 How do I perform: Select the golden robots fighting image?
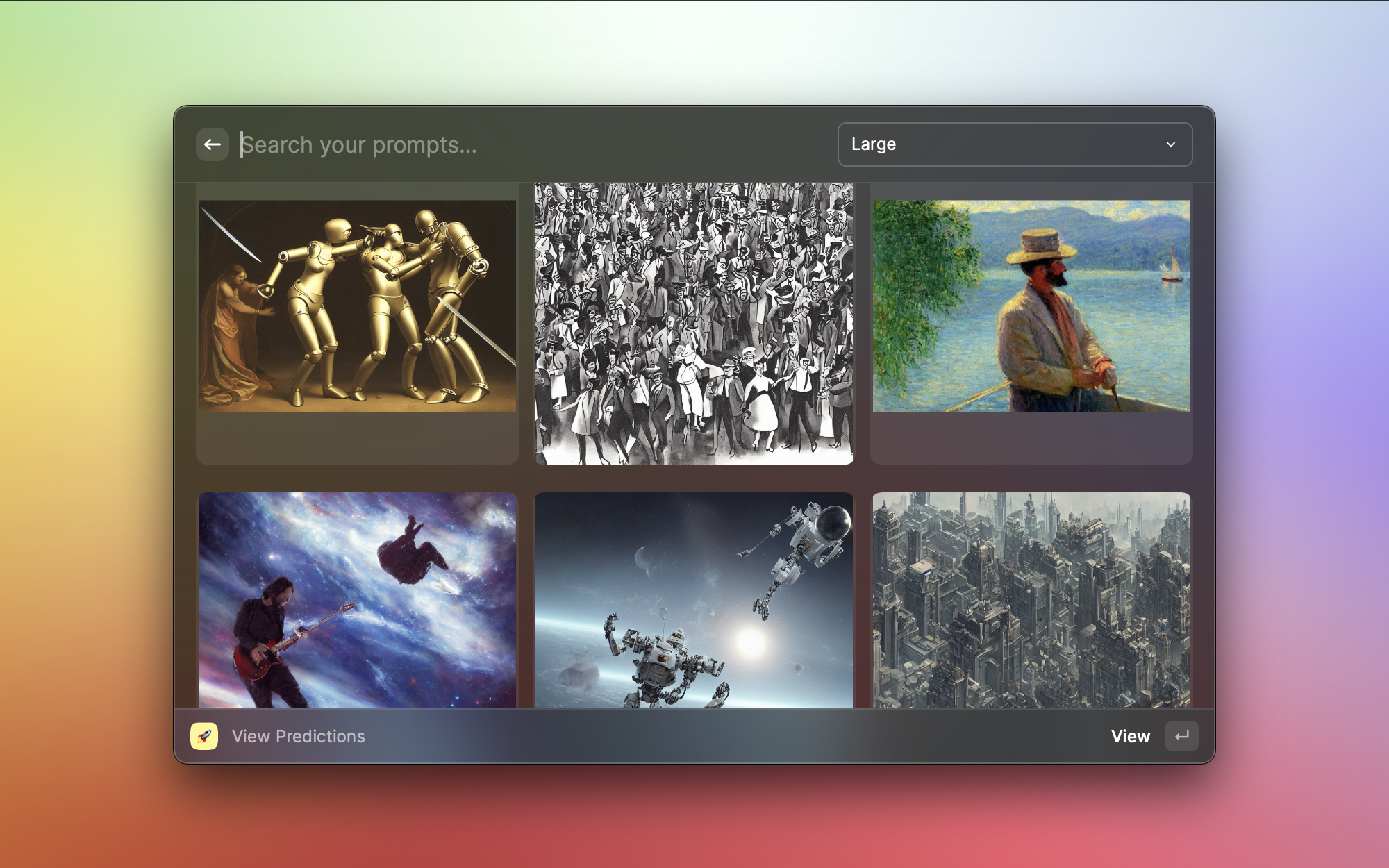(x=357, y=306)
